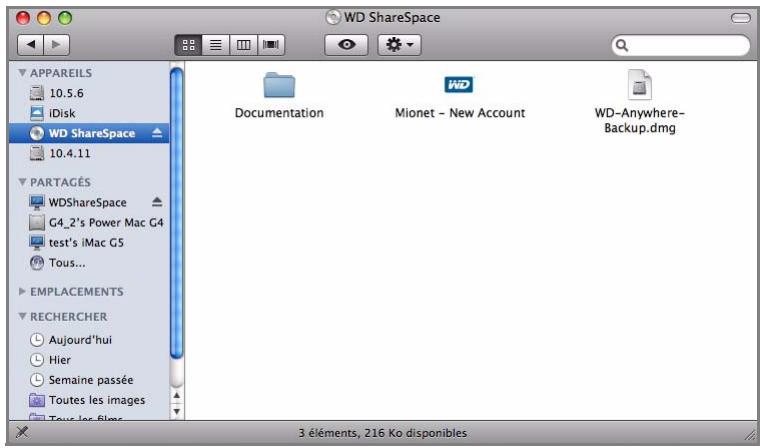Close the window with red button

(23, 18)
